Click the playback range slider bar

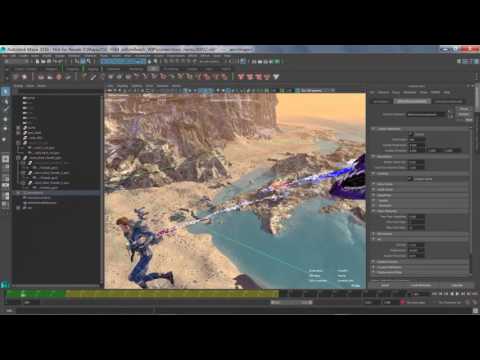pos(291,302)
